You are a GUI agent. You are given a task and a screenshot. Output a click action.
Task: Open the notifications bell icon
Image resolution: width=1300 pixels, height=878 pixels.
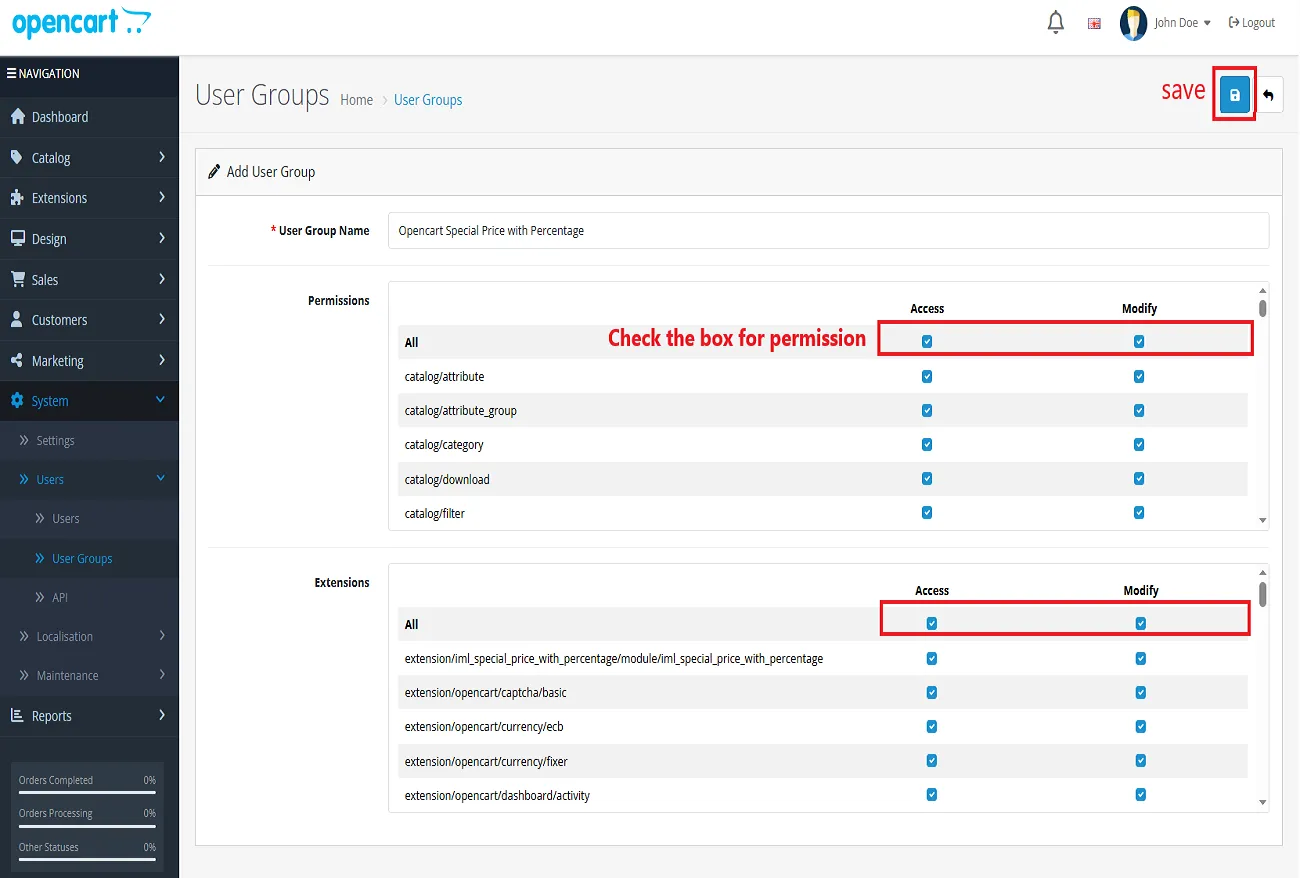[1055, 22]
